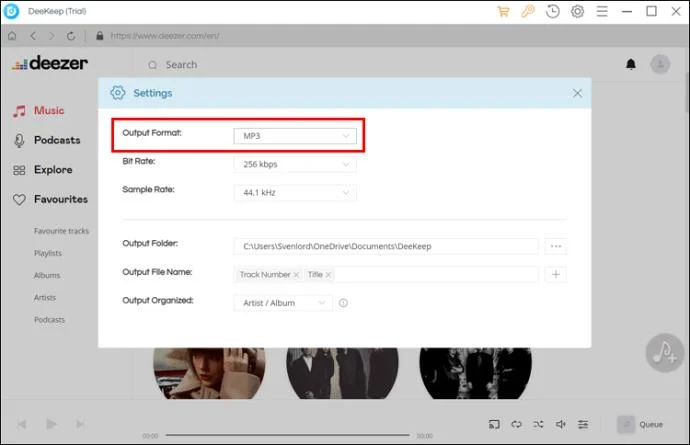The height and width of the screenshot is (445, 690).
Task: Click the info icon beside Output Organized
Action: click(x=343, y=303)
